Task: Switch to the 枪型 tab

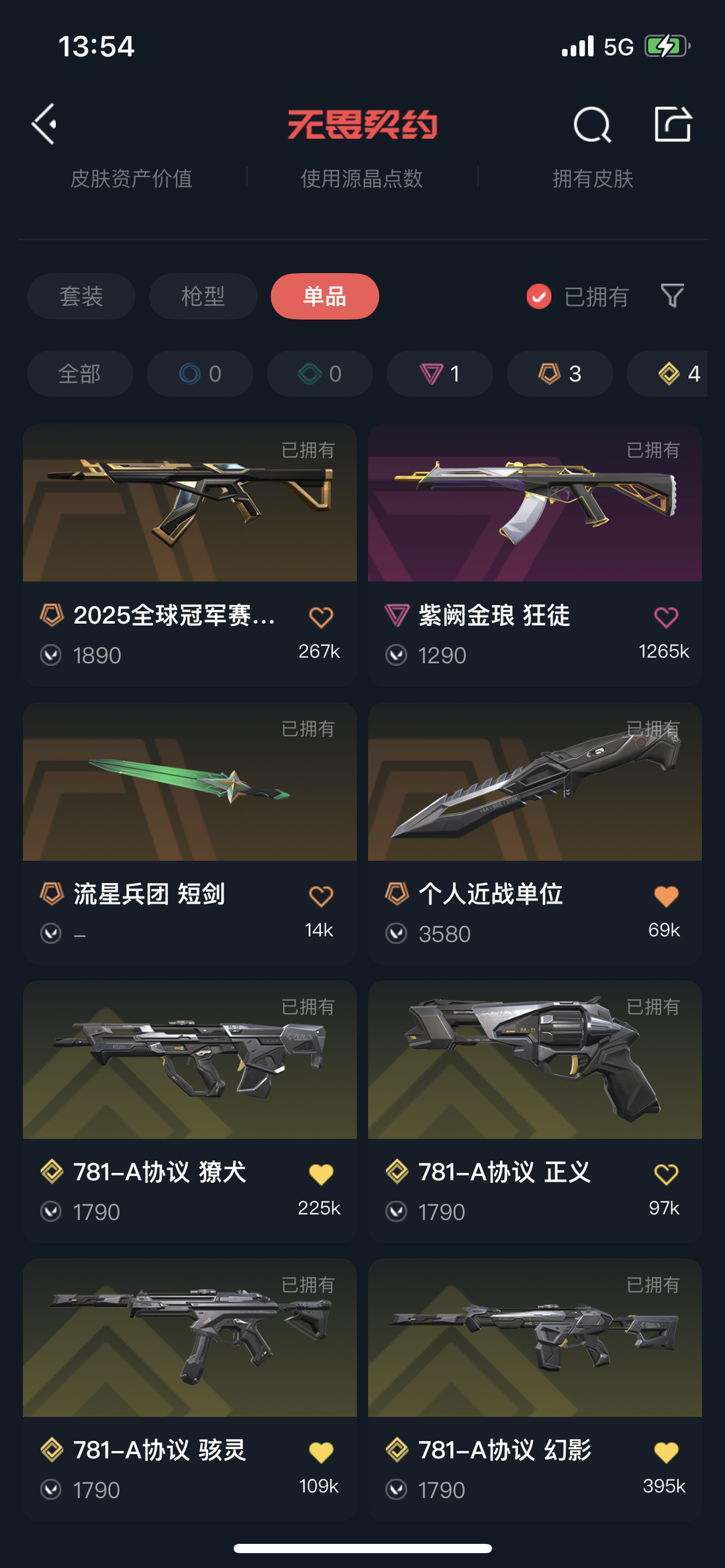Action: pyautogui.click(x=203, y=296)
